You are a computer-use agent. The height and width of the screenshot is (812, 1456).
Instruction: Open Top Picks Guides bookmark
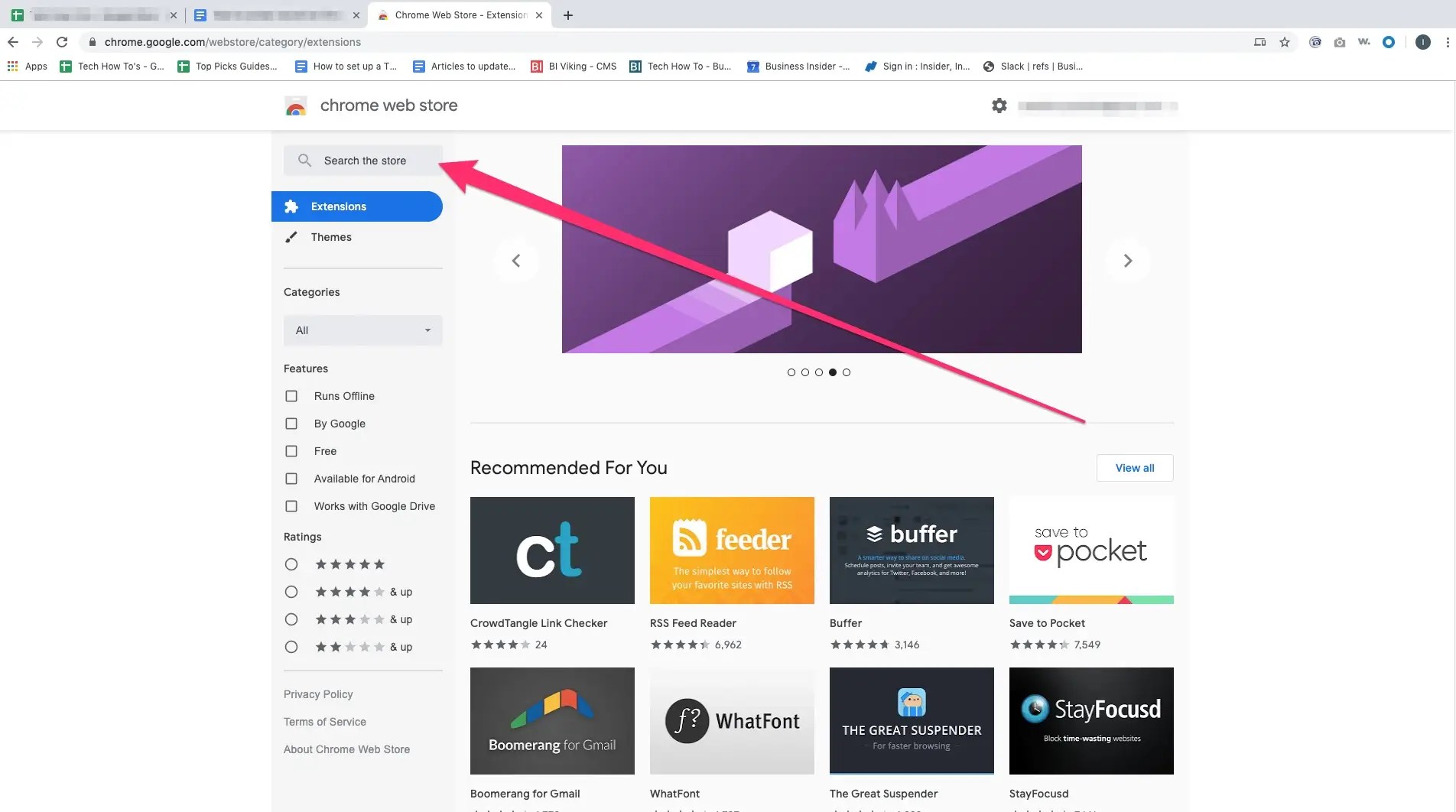[x=228, y=67]
